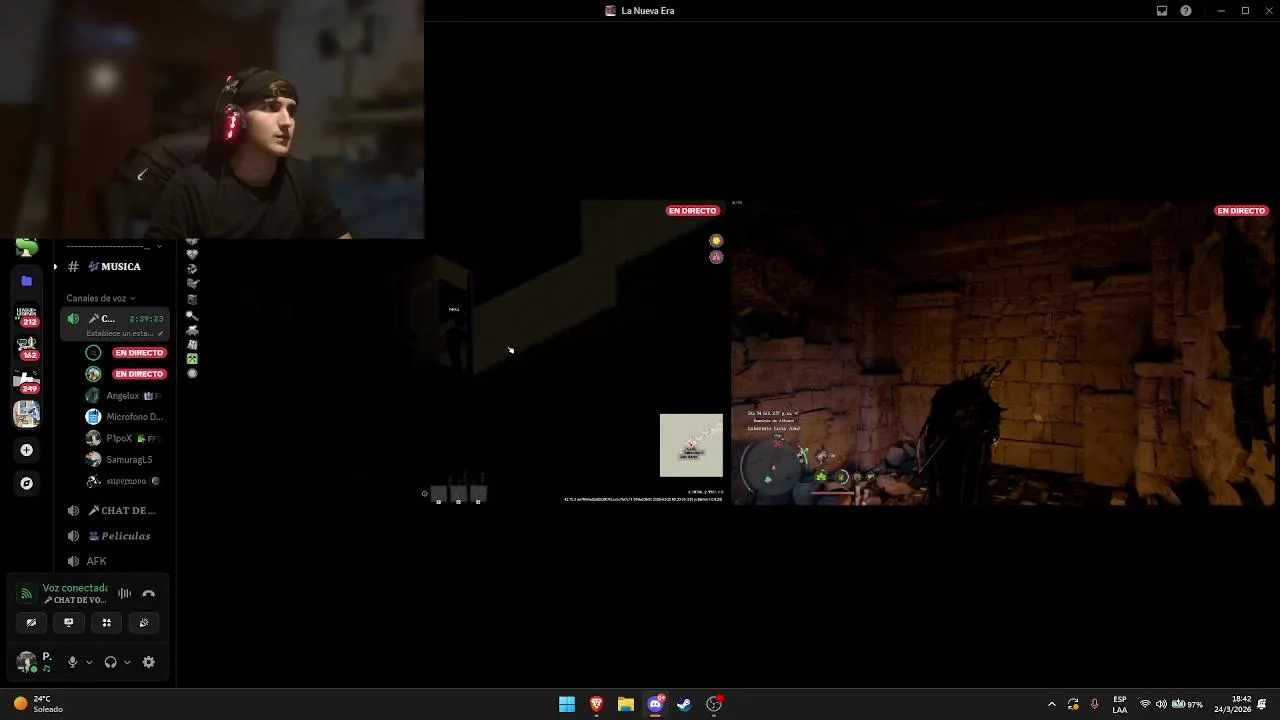
Task: Open the soundboard icon in the voice panel
Action: point(144,622)
